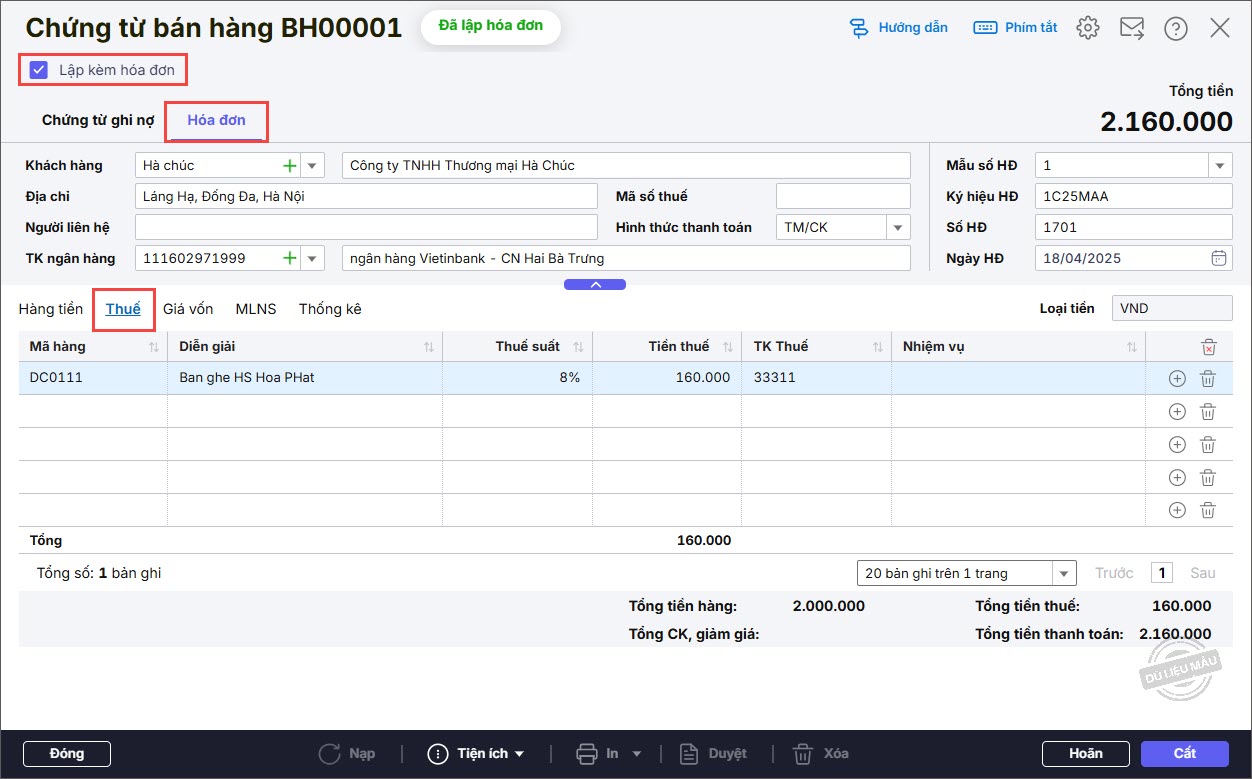This screenshot has height=779, width=1252.
Task: Add new bank account with green plus
Action: (290, 258)
